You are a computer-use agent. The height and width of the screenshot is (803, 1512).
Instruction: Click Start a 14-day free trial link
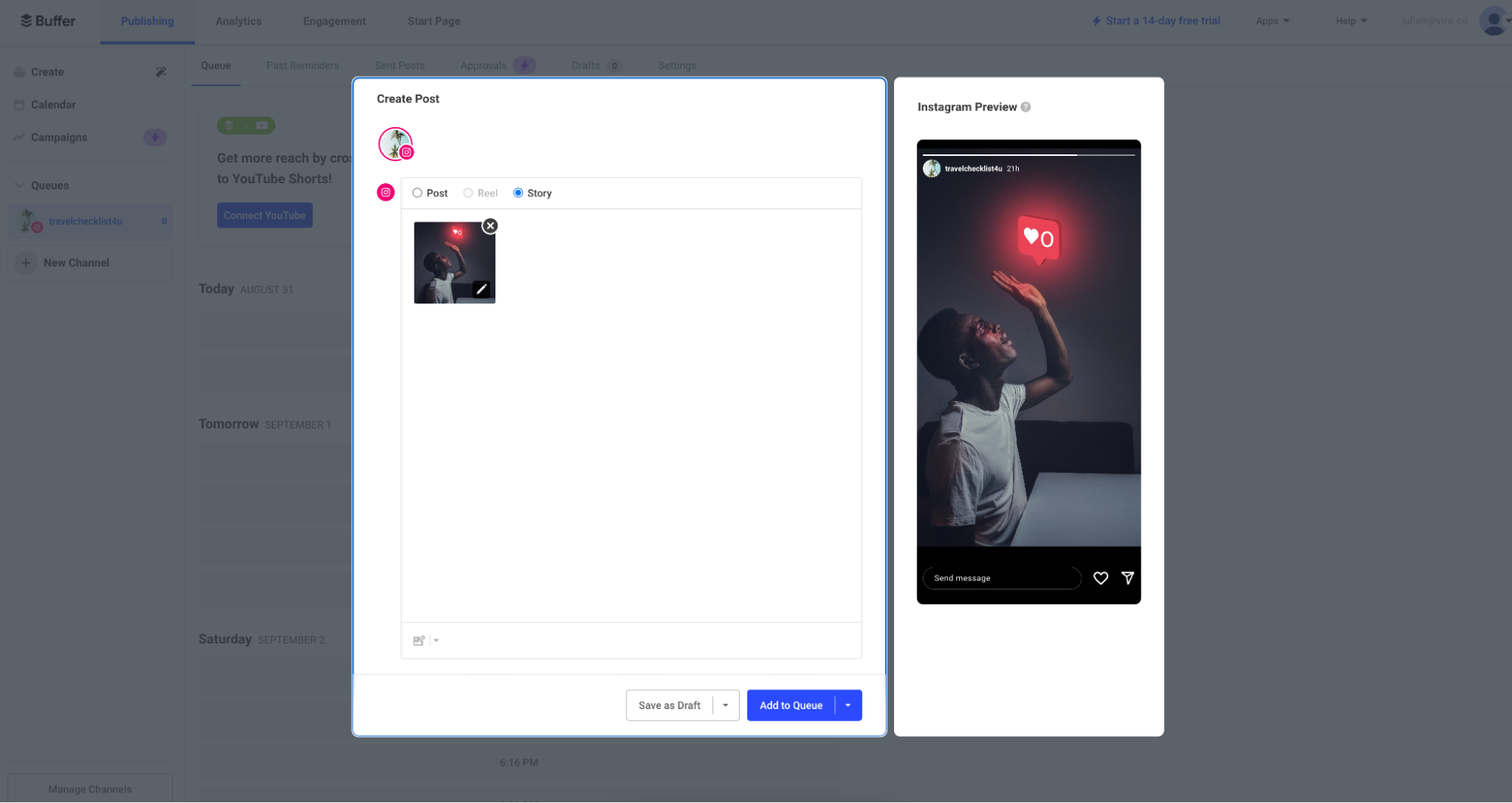point(1156,20)
